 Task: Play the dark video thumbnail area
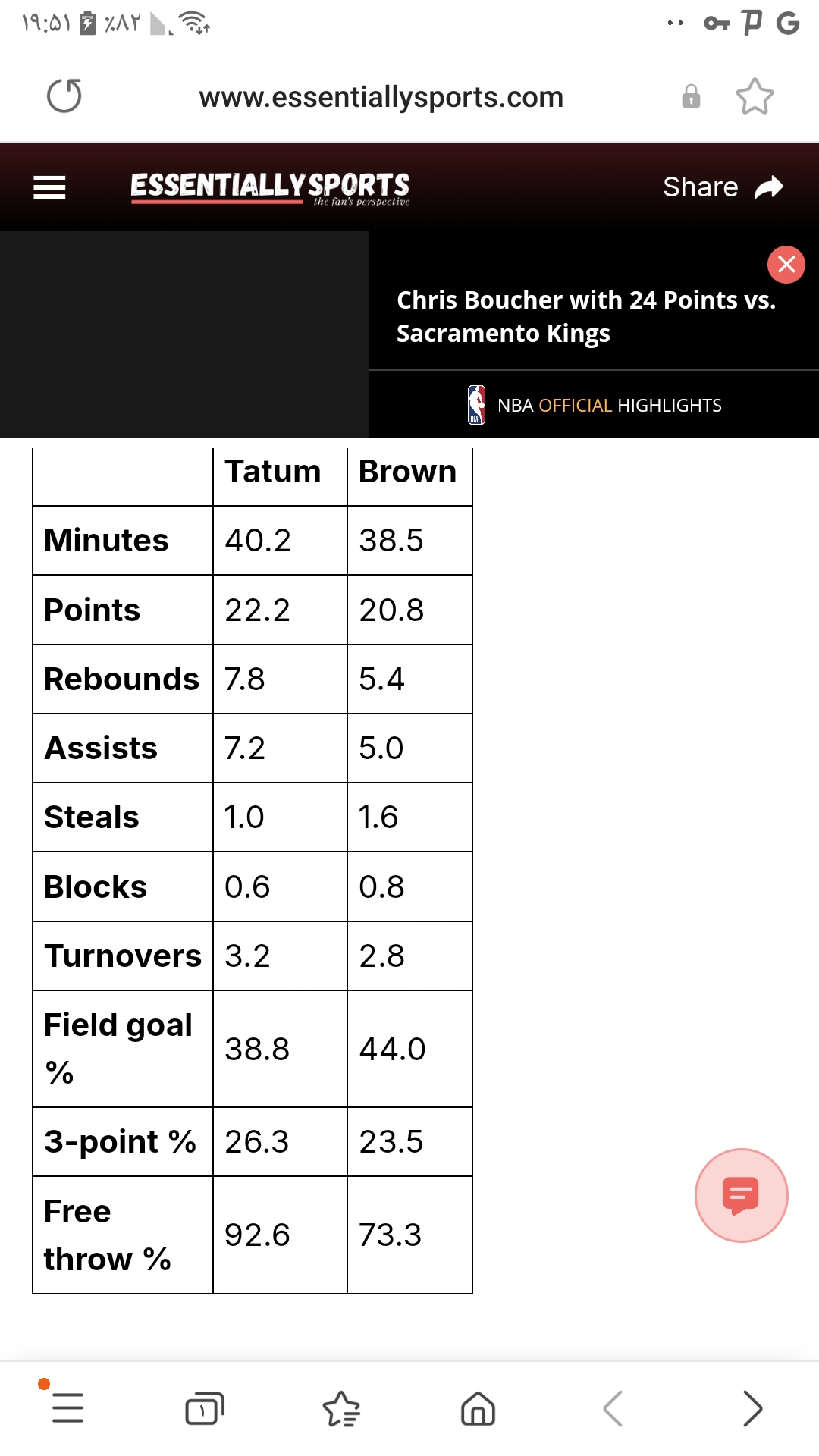[x=184, y=334]
